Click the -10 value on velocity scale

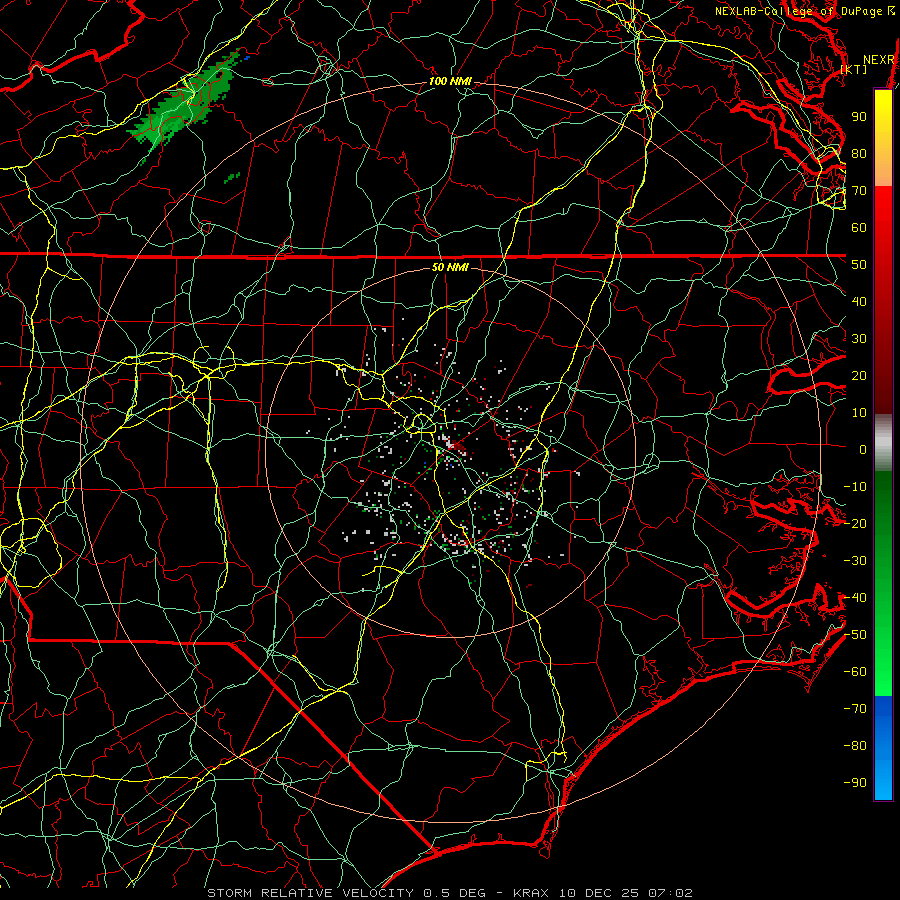(855, 487)
